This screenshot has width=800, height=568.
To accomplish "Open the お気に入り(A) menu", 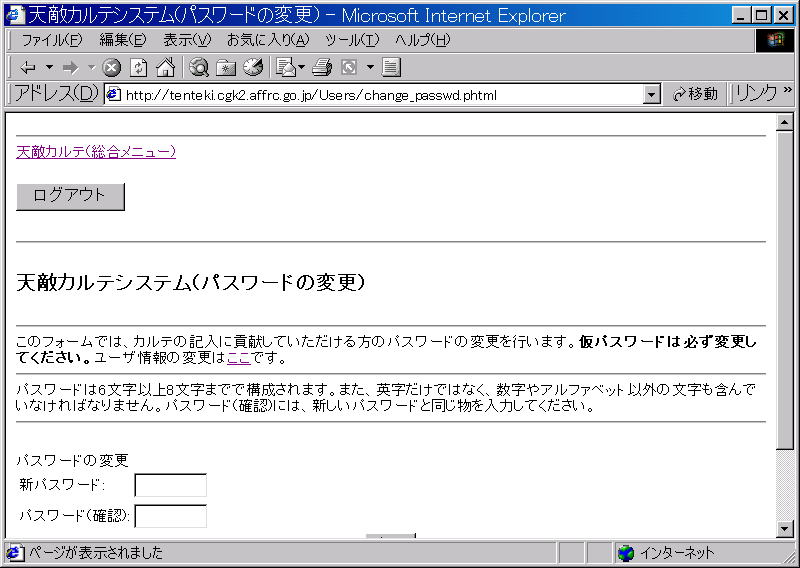I will click(267, 40).
